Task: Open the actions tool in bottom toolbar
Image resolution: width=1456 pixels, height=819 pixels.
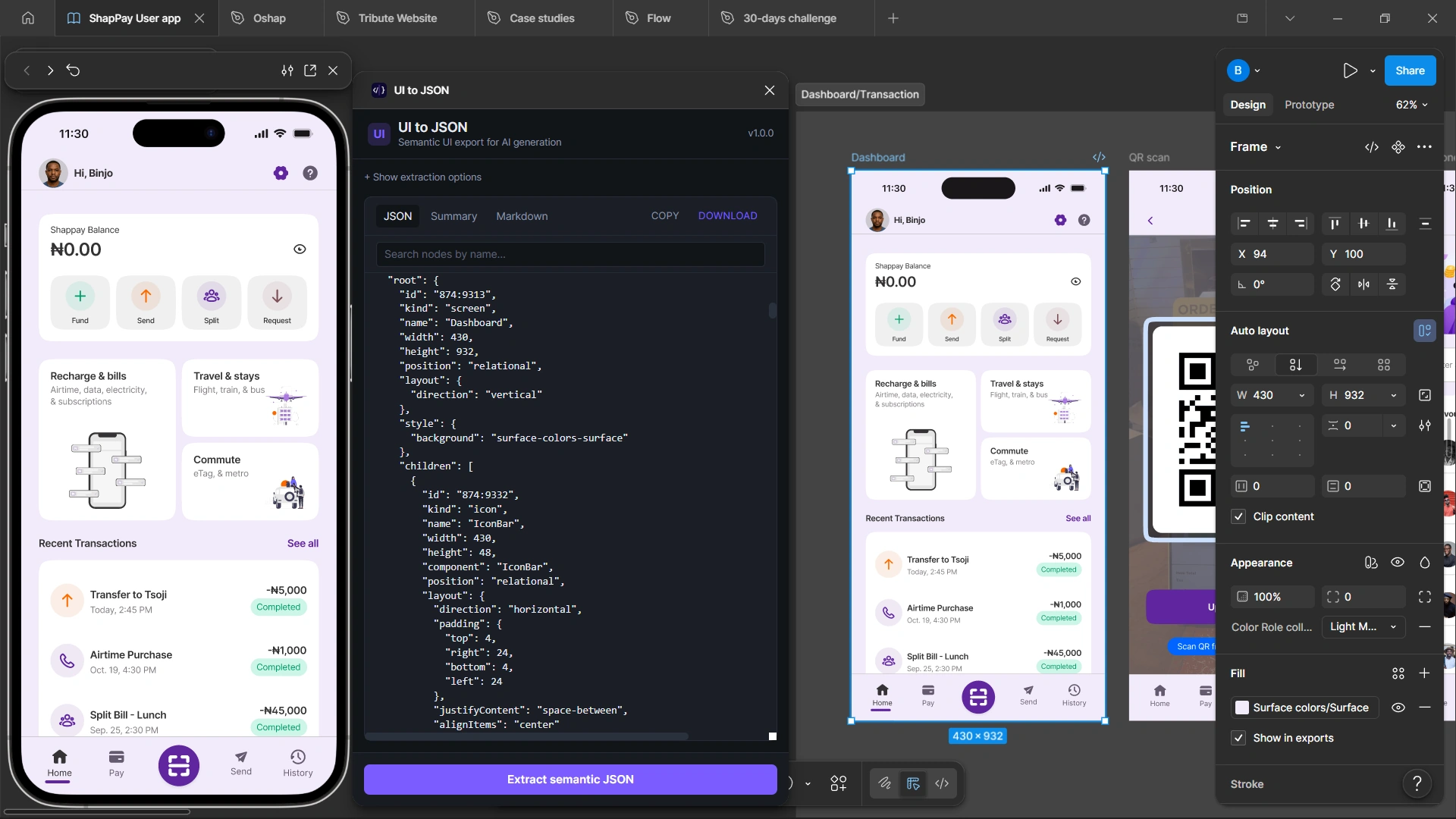Action: [838, 783]
